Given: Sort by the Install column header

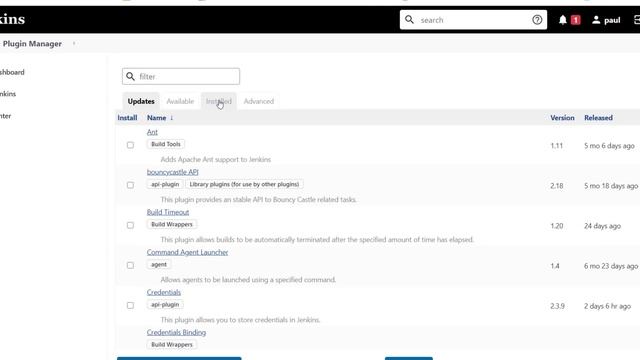Looking at the screenshot, I should [127, 118].
